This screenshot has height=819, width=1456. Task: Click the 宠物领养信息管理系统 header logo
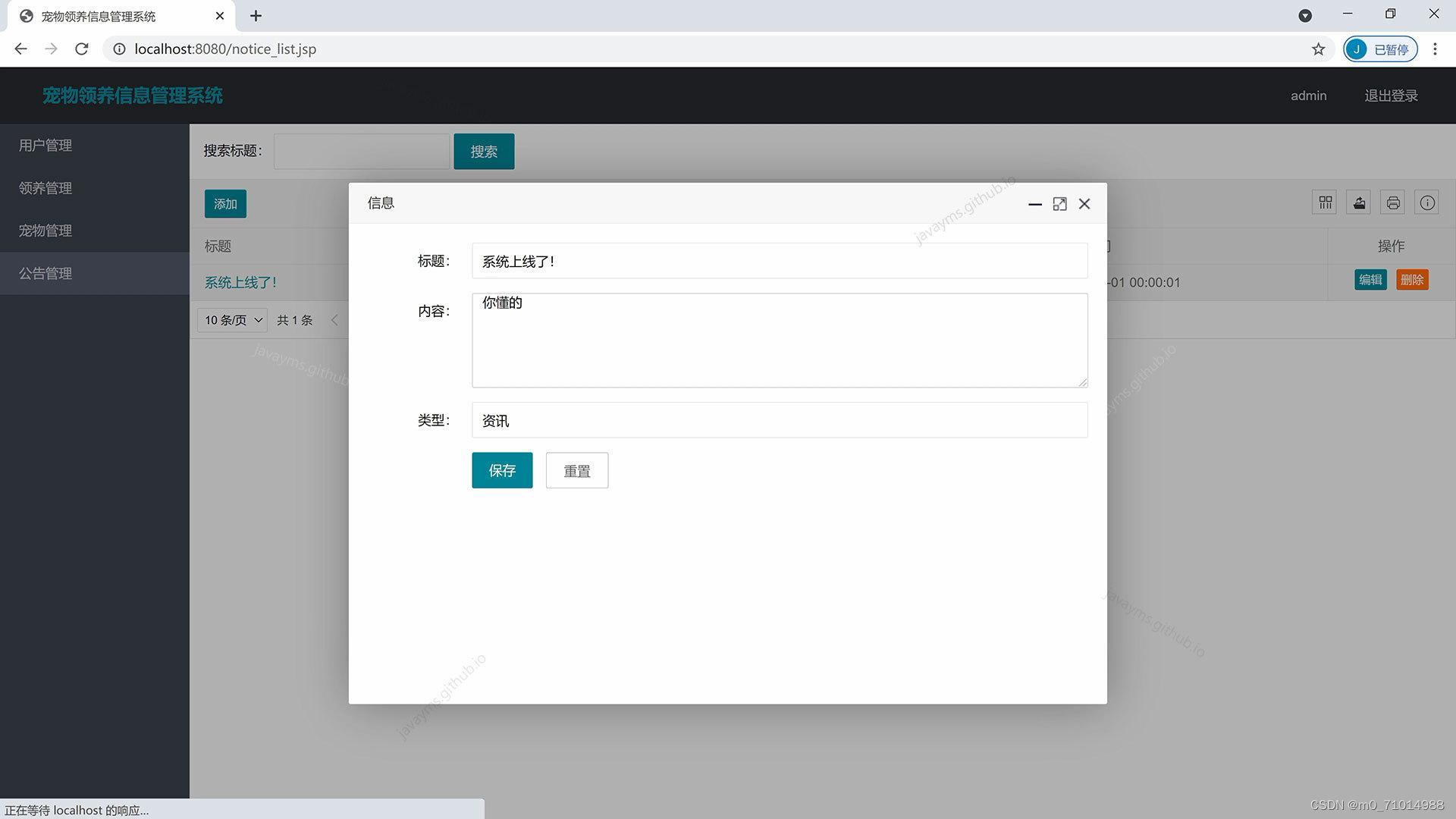tap(133, 96)
